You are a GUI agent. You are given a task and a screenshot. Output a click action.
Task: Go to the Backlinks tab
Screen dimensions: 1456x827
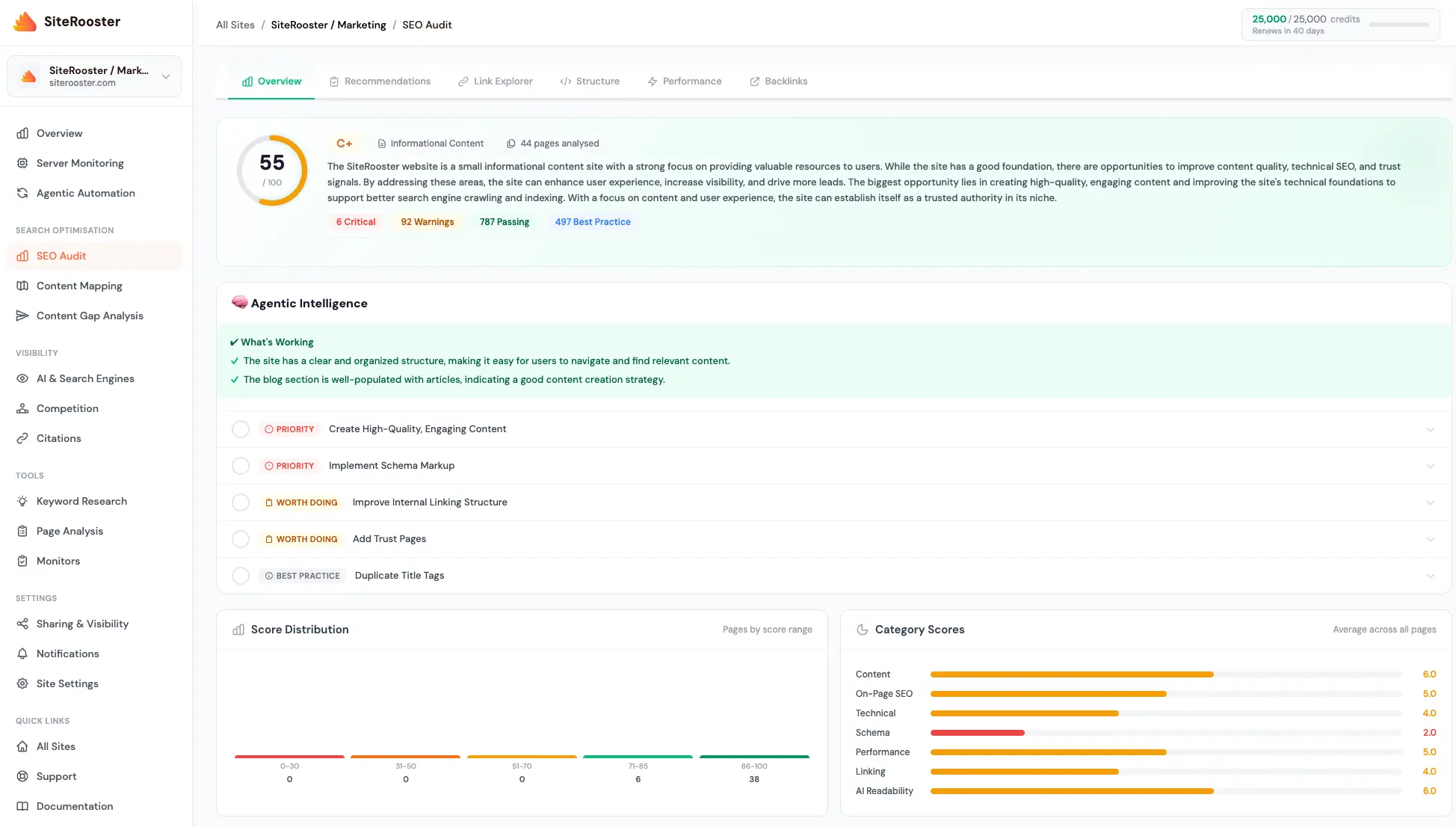779,82
